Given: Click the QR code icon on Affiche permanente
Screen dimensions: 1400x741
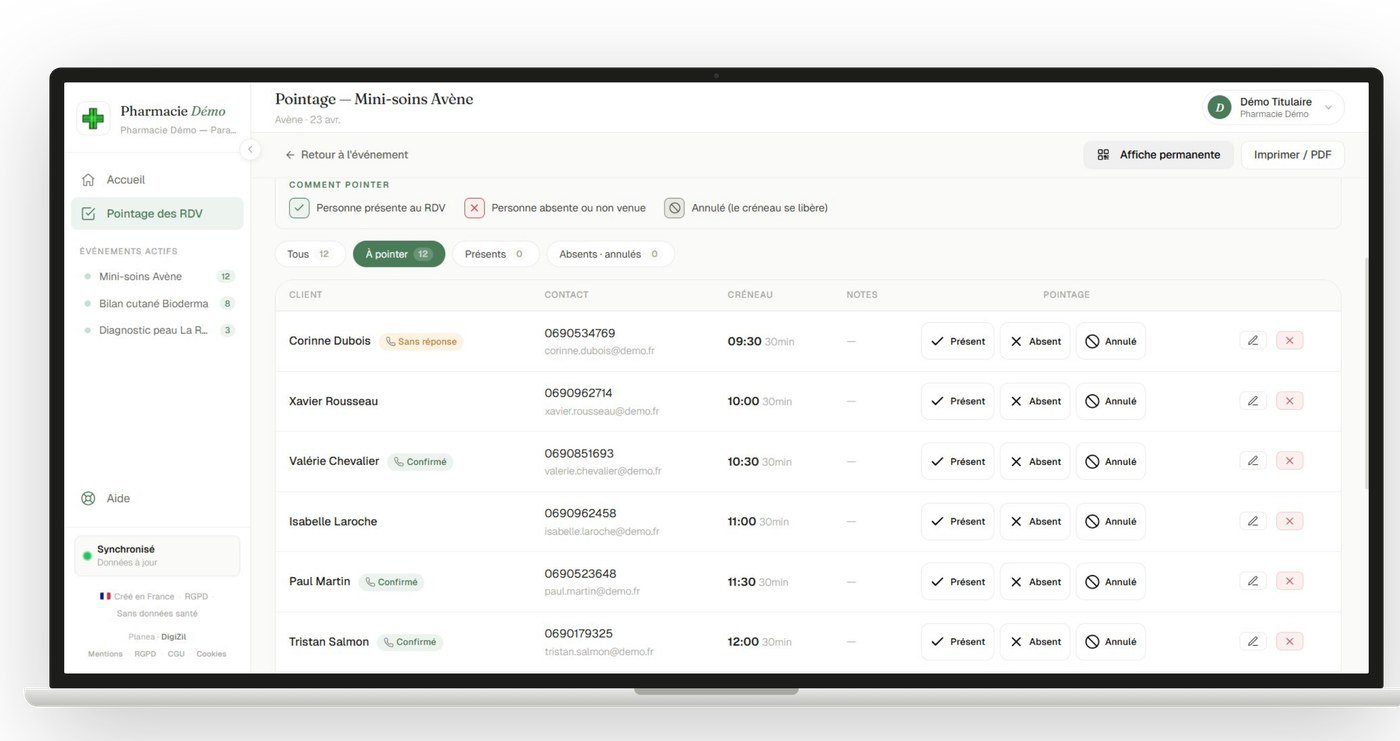Looking at the screenshot, I should point(1103,154).
